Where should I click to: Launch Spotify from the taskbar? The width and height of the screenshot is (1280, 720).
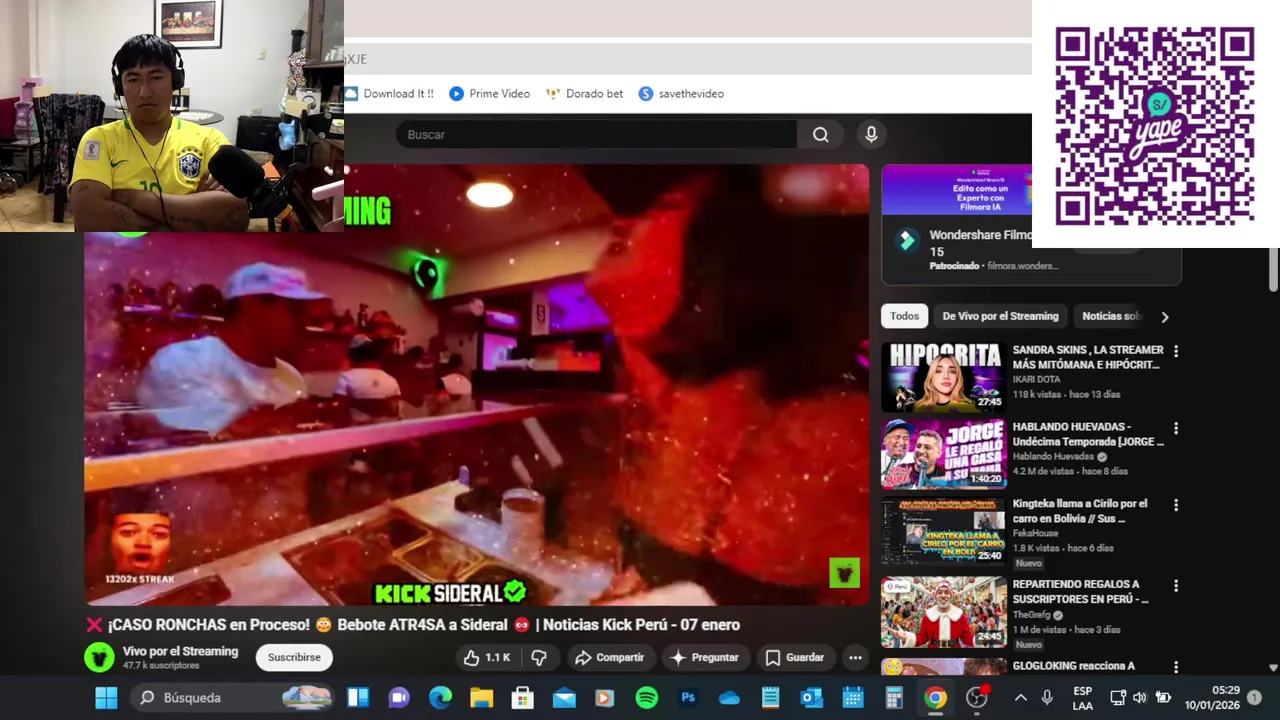(x=647, y=697)
